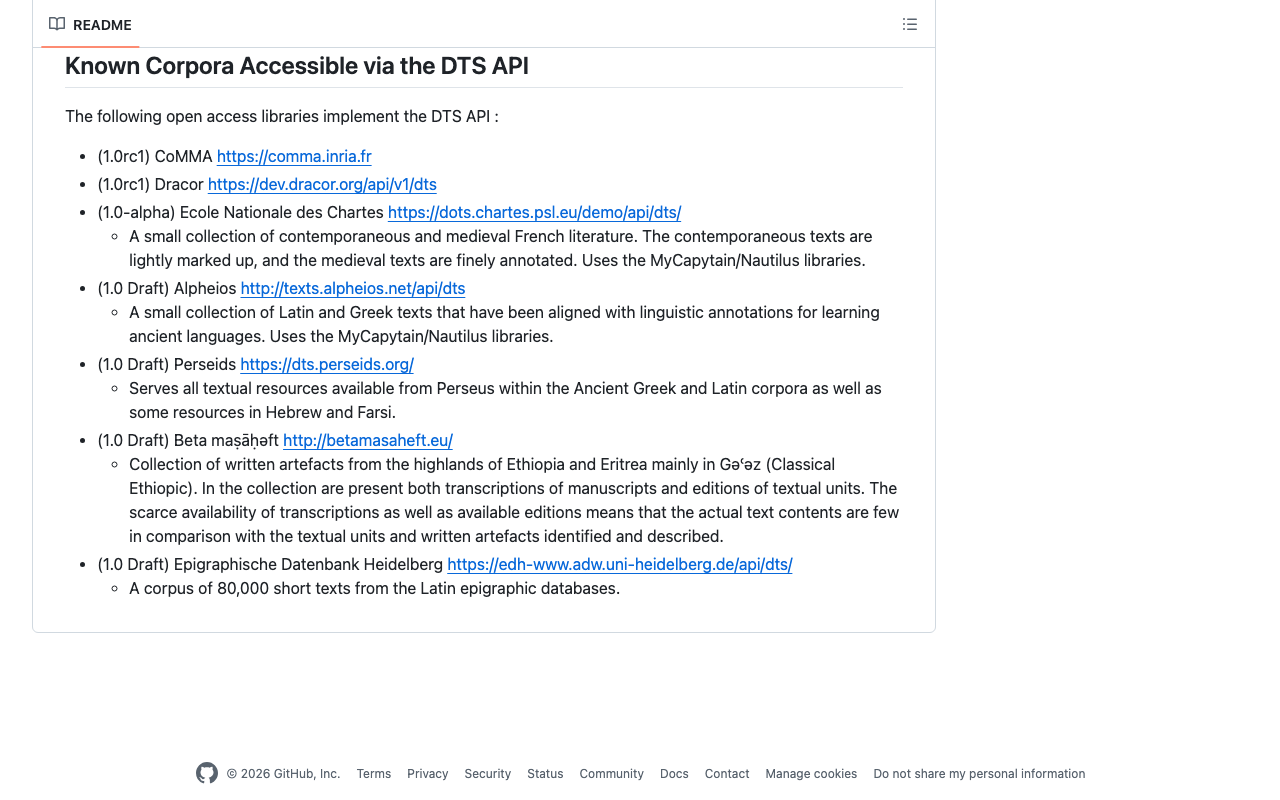Open the README outline icon
The width and height of the screenshot is (1280, 800).
click(909, 23)
